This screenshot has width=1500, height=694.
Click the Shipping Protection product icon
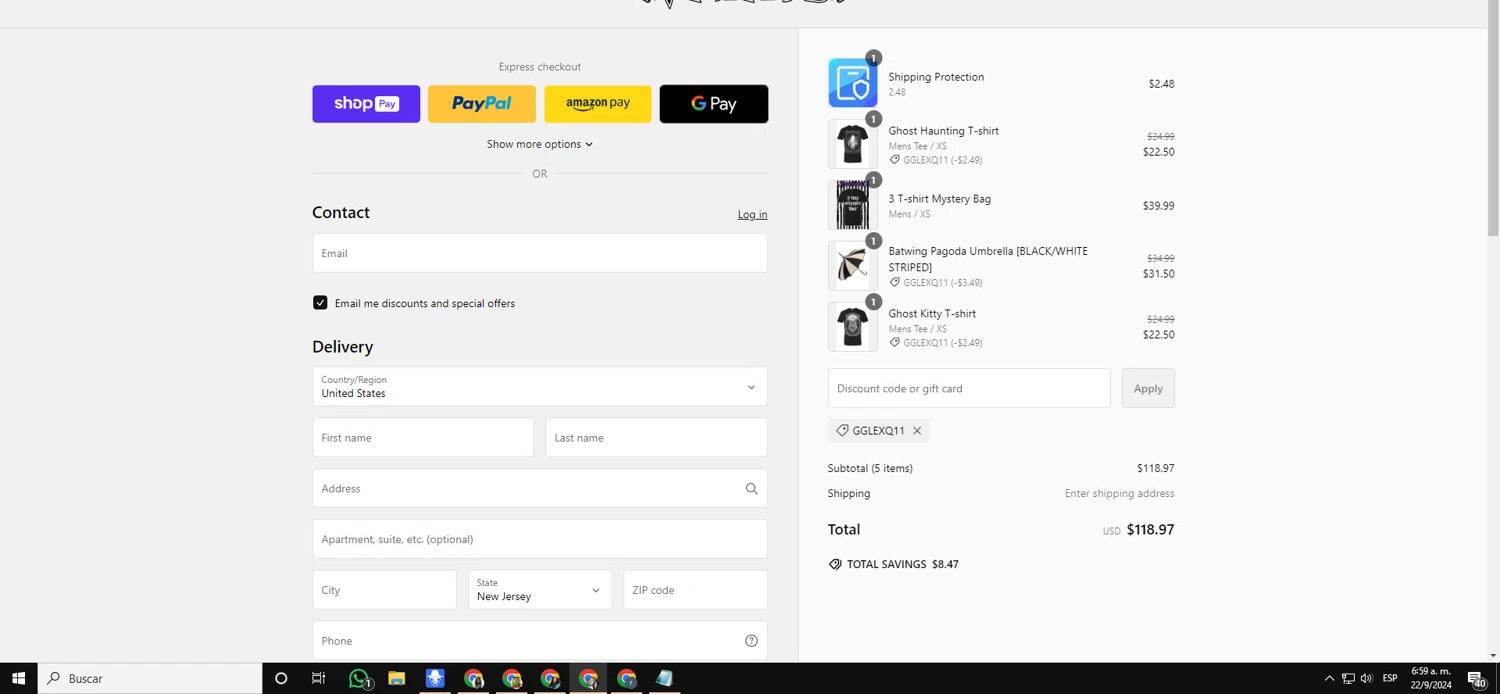click(x=852, y=83)
